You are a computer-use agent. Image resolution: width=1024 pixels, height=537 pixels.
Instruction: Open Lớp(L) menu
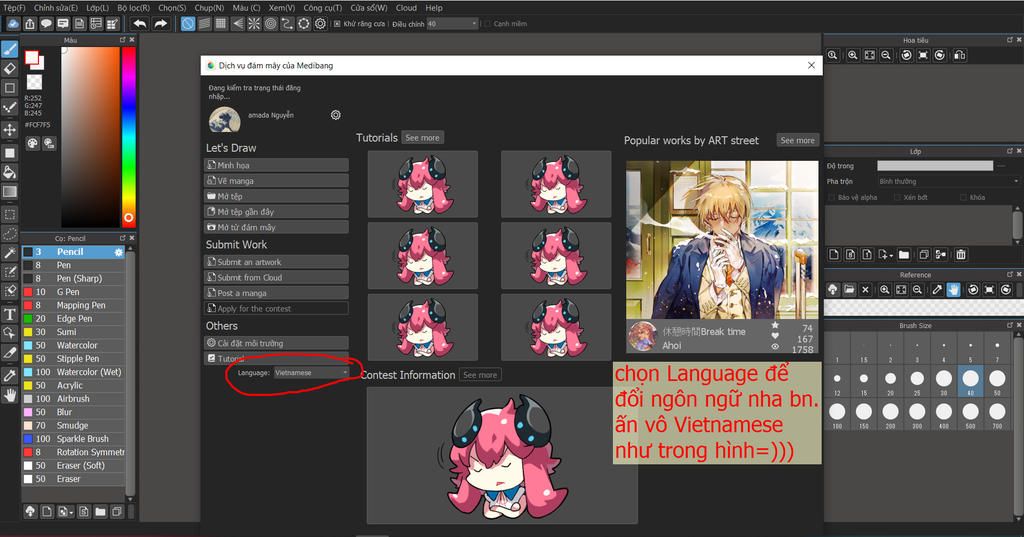coord(97,8)
